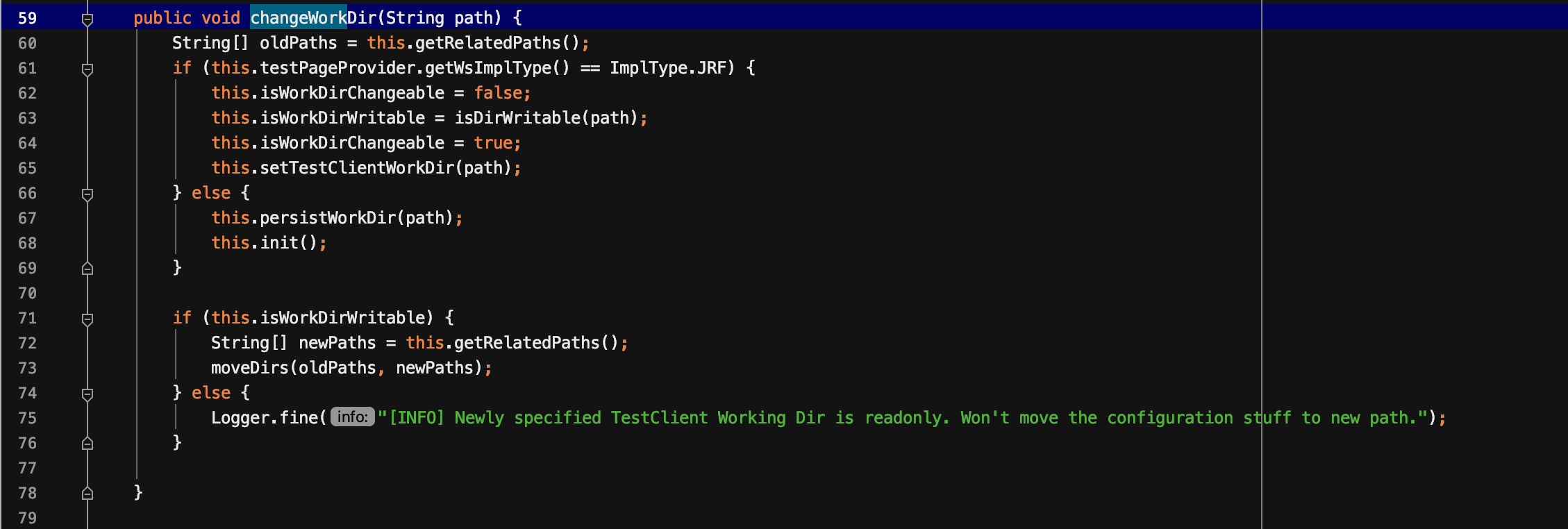1568x529 pixels.
Task: Fold the isWorkDirWritable if block at line 71
Action: pos(87,319)
